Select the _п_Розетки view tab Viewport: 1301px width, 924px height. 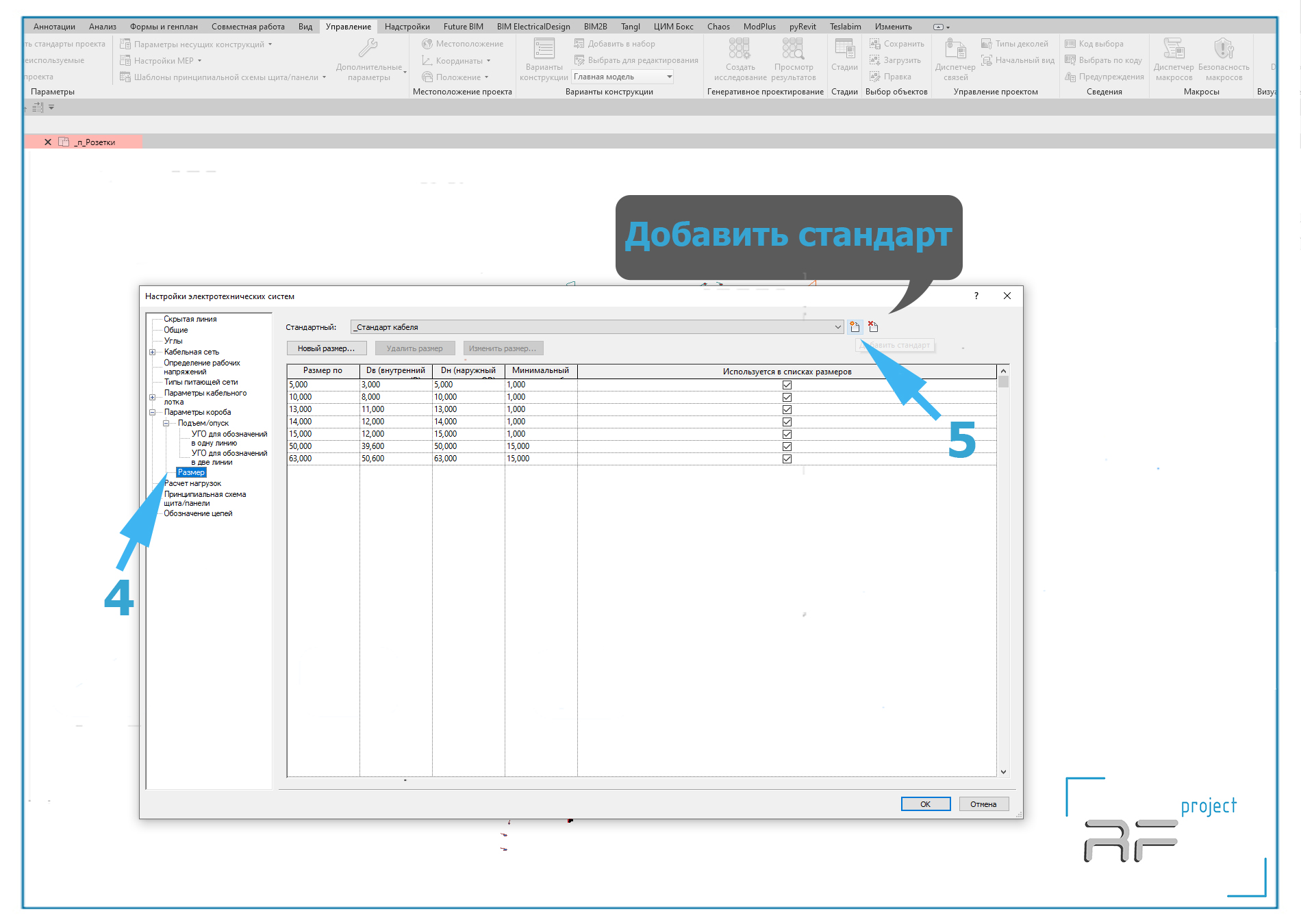click(x=94, y=142)
